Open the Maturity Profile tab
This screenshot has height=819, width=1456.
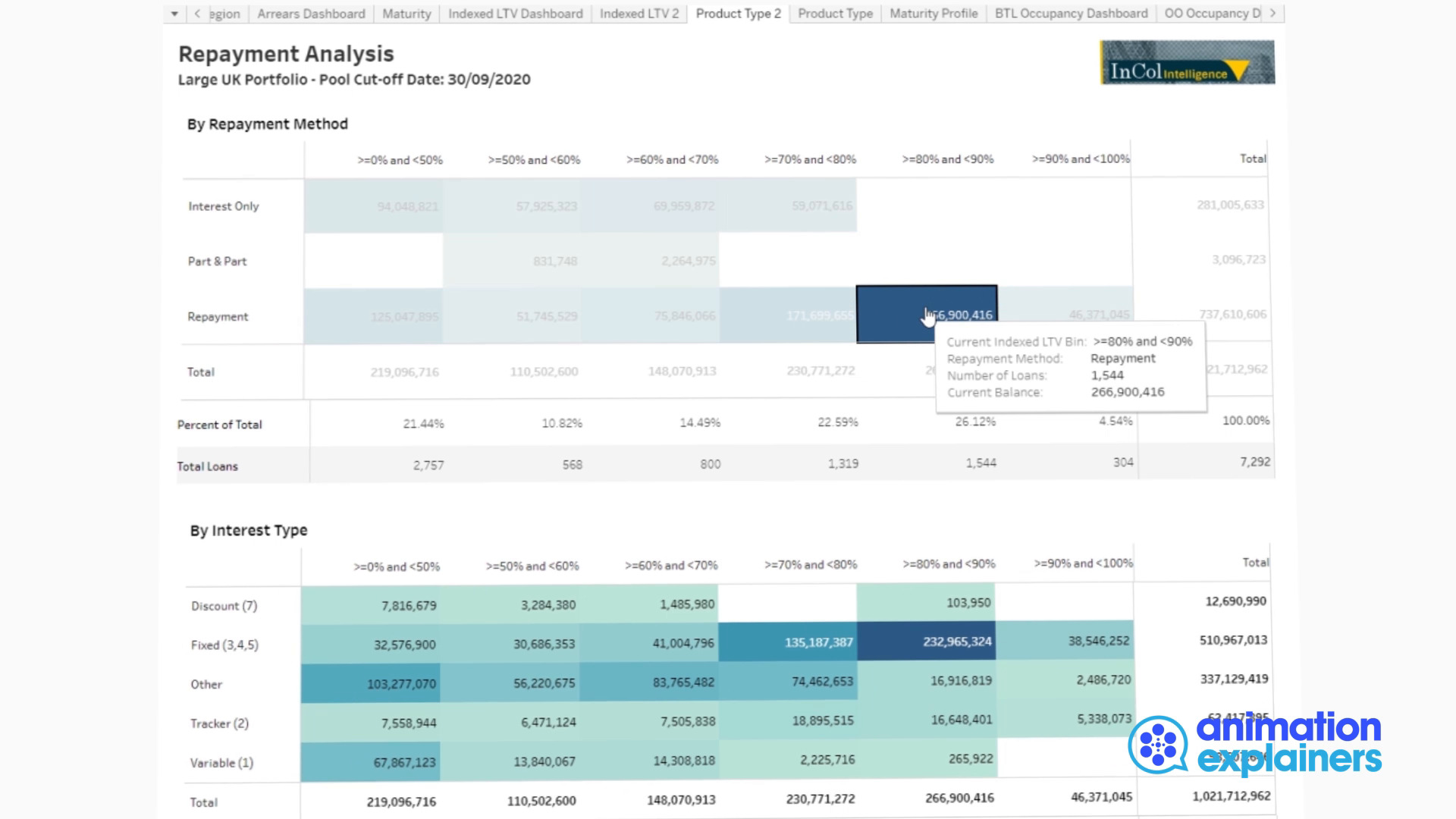click(x=934, y=14)
